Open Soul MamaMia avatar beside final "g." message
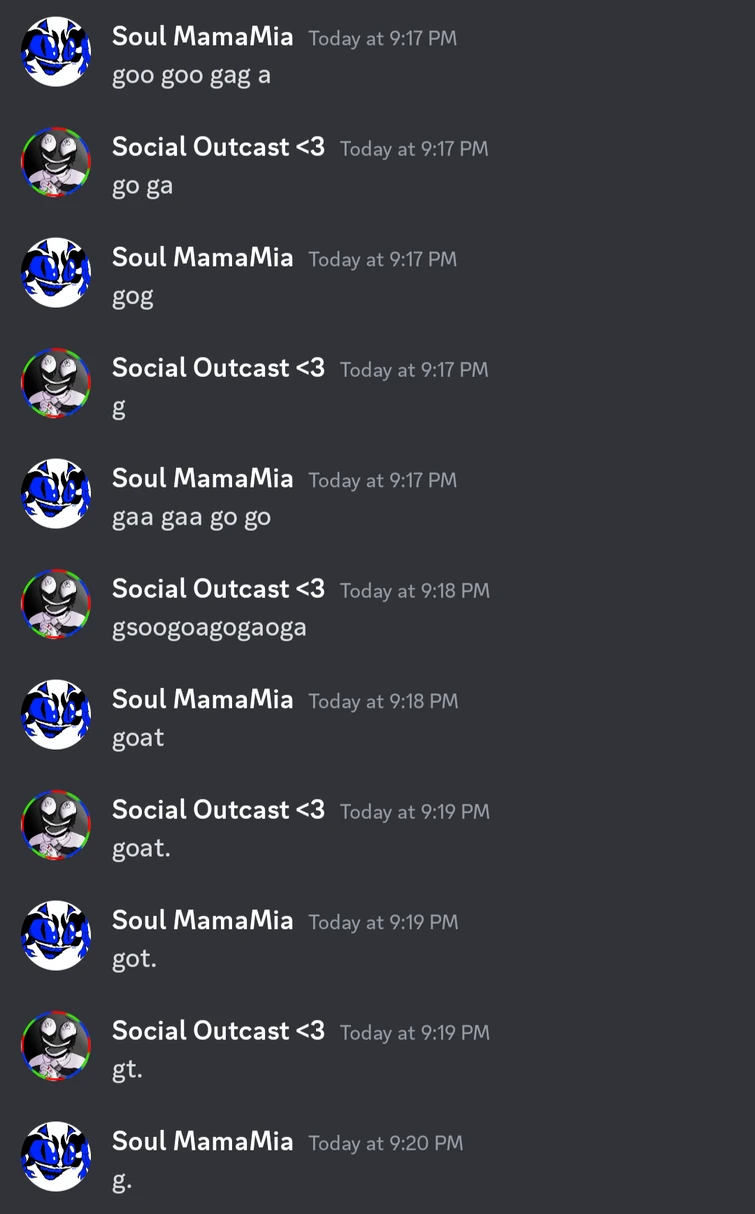 [x=56, y=1157]
